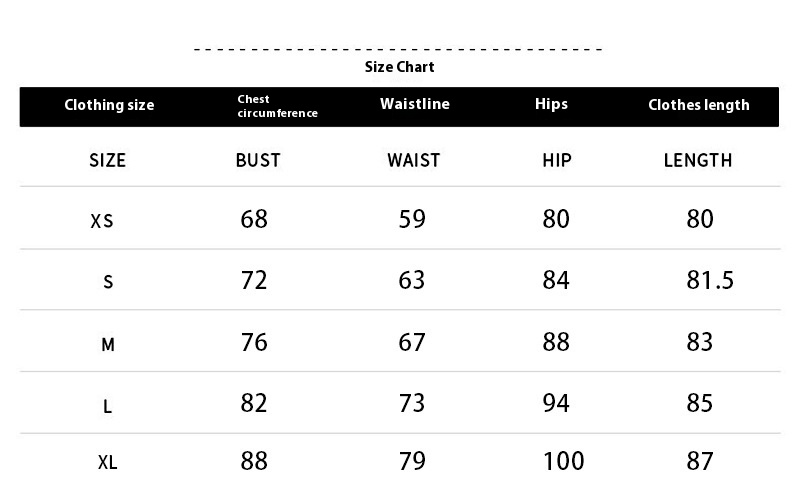
Task: Select the Clothing size header
Action: click(x=109, y=105)
